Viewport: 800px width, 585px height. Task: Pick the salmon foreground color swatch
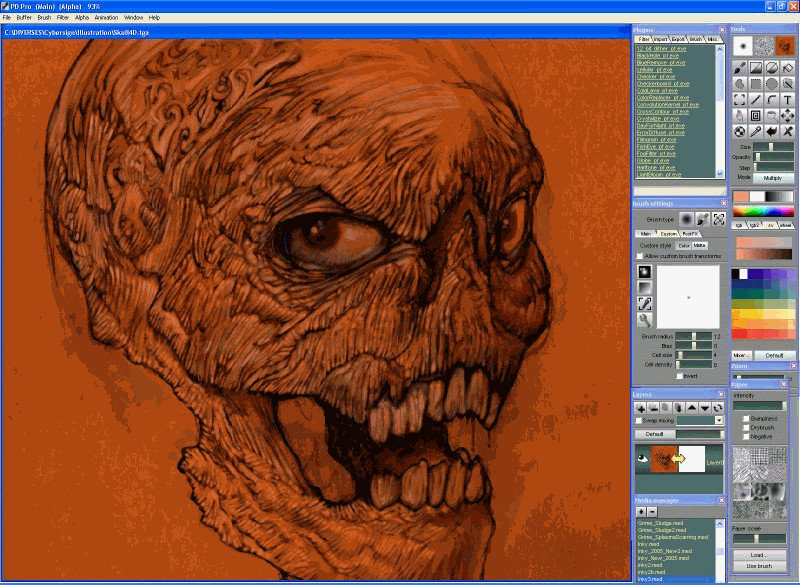[741, 196]
